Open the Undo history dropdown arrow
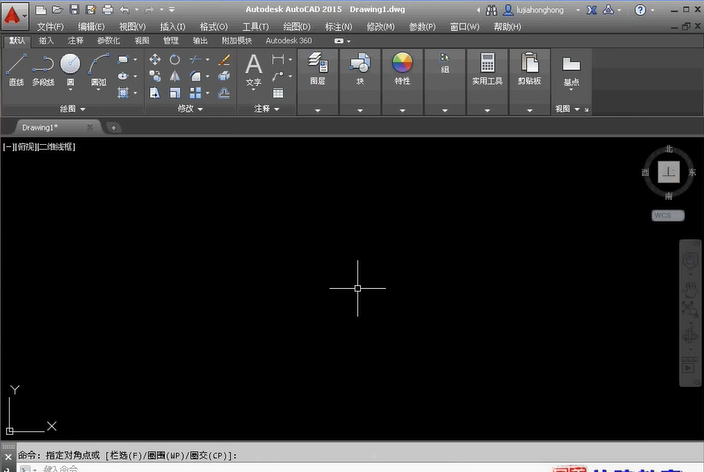Viewport: 704px width, 472px height. pos(136,9)
